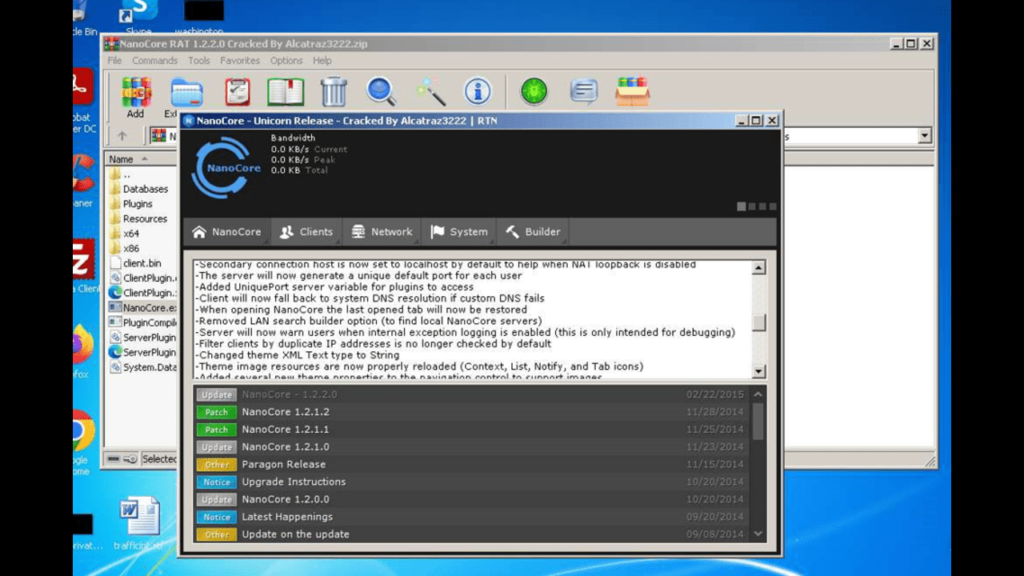This screenshot has width=1024, height=576.
Task: Select the 'NanoCore - 1.2.2.0' update entry
Action: 472,394
